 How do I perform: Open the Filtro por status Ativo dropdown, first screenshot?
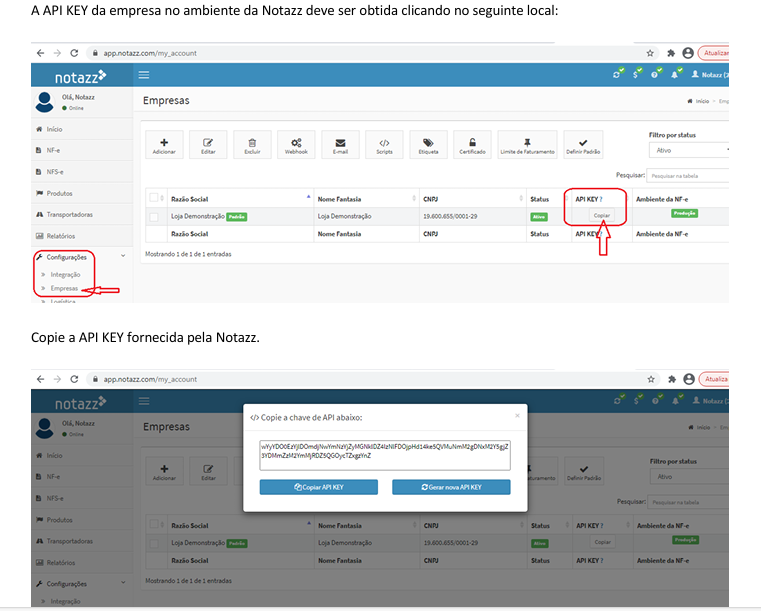[689, 150]
